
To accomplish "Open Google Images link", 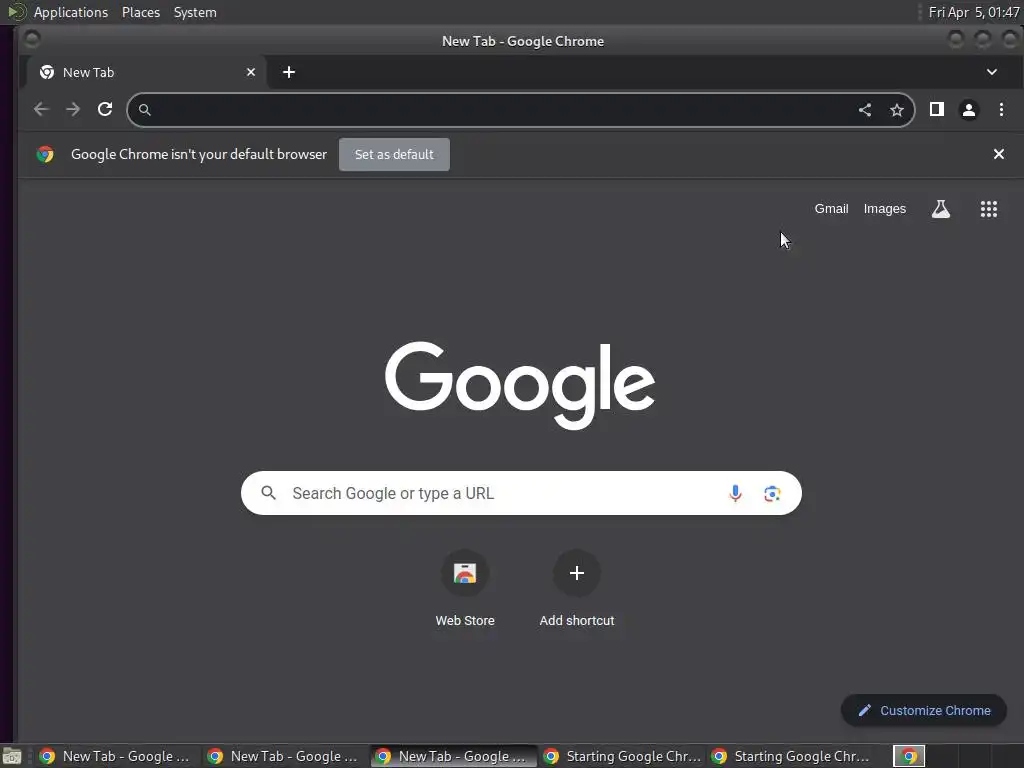I will pos(884,209).
